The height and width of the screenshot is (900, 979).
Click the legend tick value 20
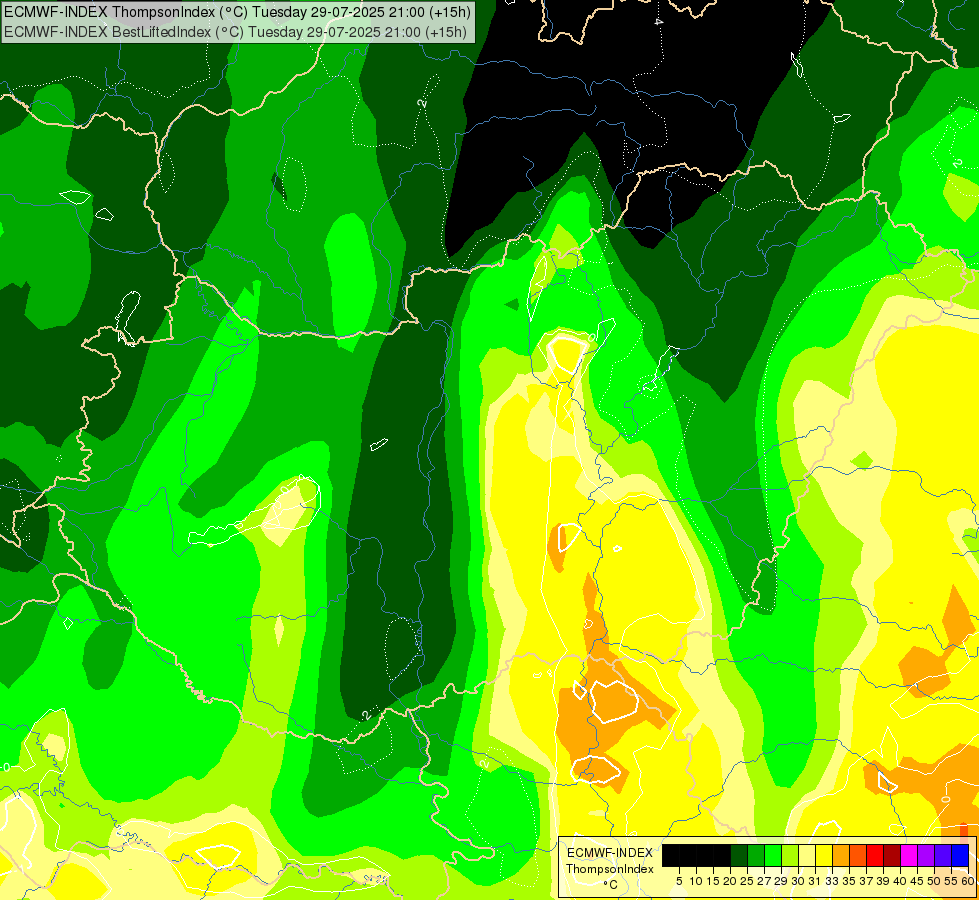[x=730, y=881]
